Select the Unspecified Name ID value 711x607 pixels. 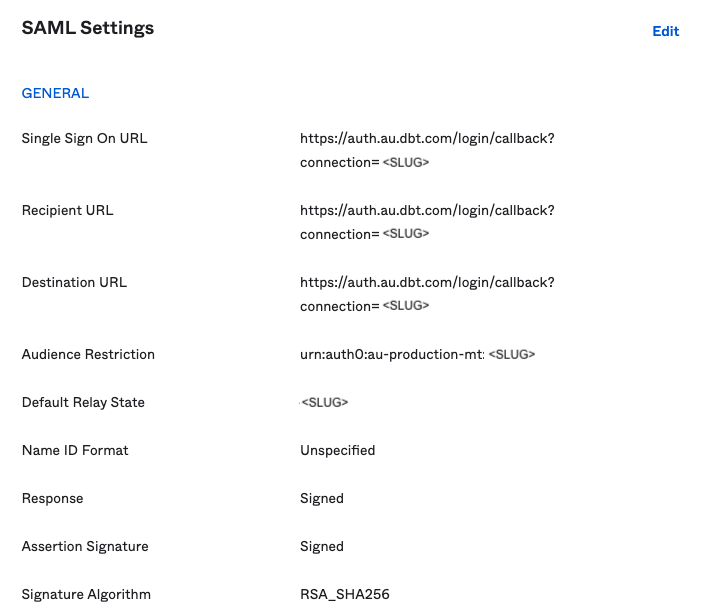click(337, 450)
